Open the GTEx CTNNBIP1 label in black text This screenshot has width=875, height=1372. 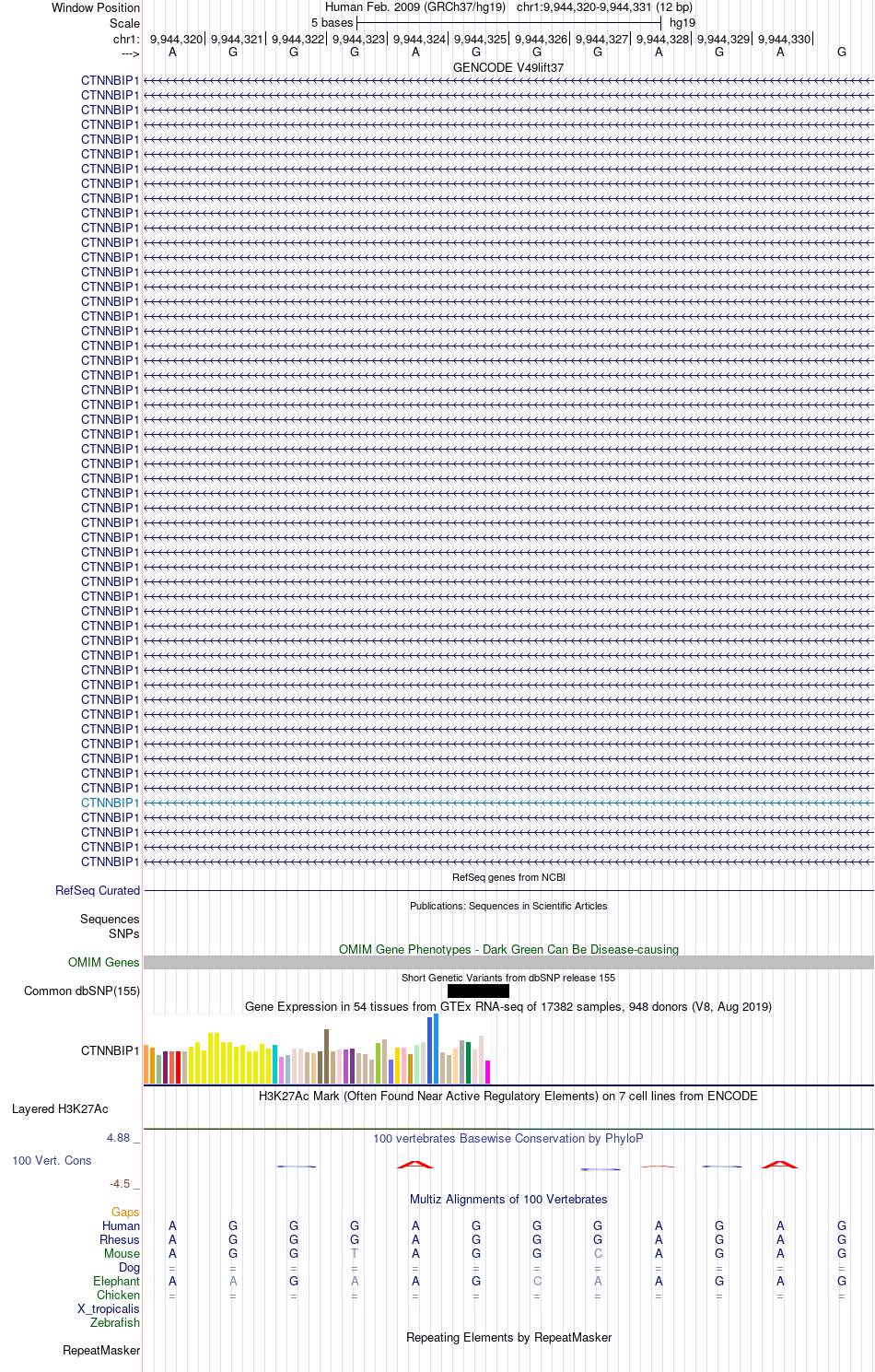click(111, 1050)
